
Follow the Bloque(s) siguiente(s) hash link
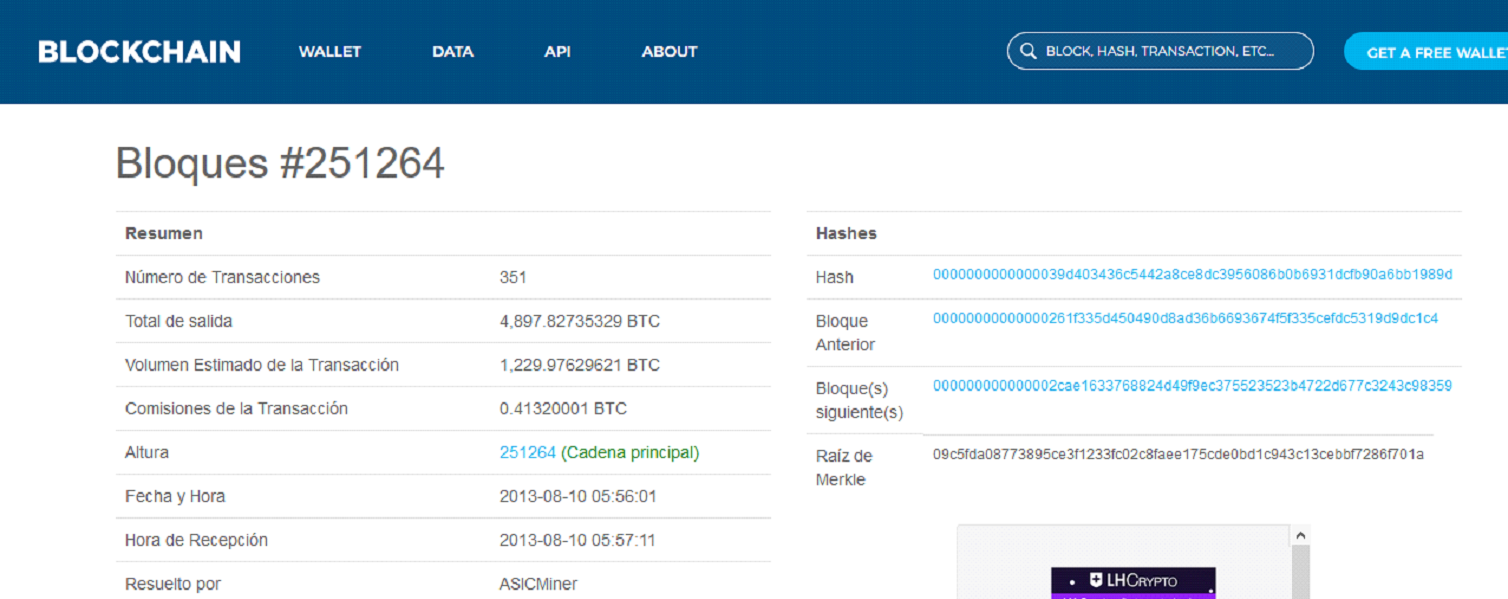(1191, 386)
